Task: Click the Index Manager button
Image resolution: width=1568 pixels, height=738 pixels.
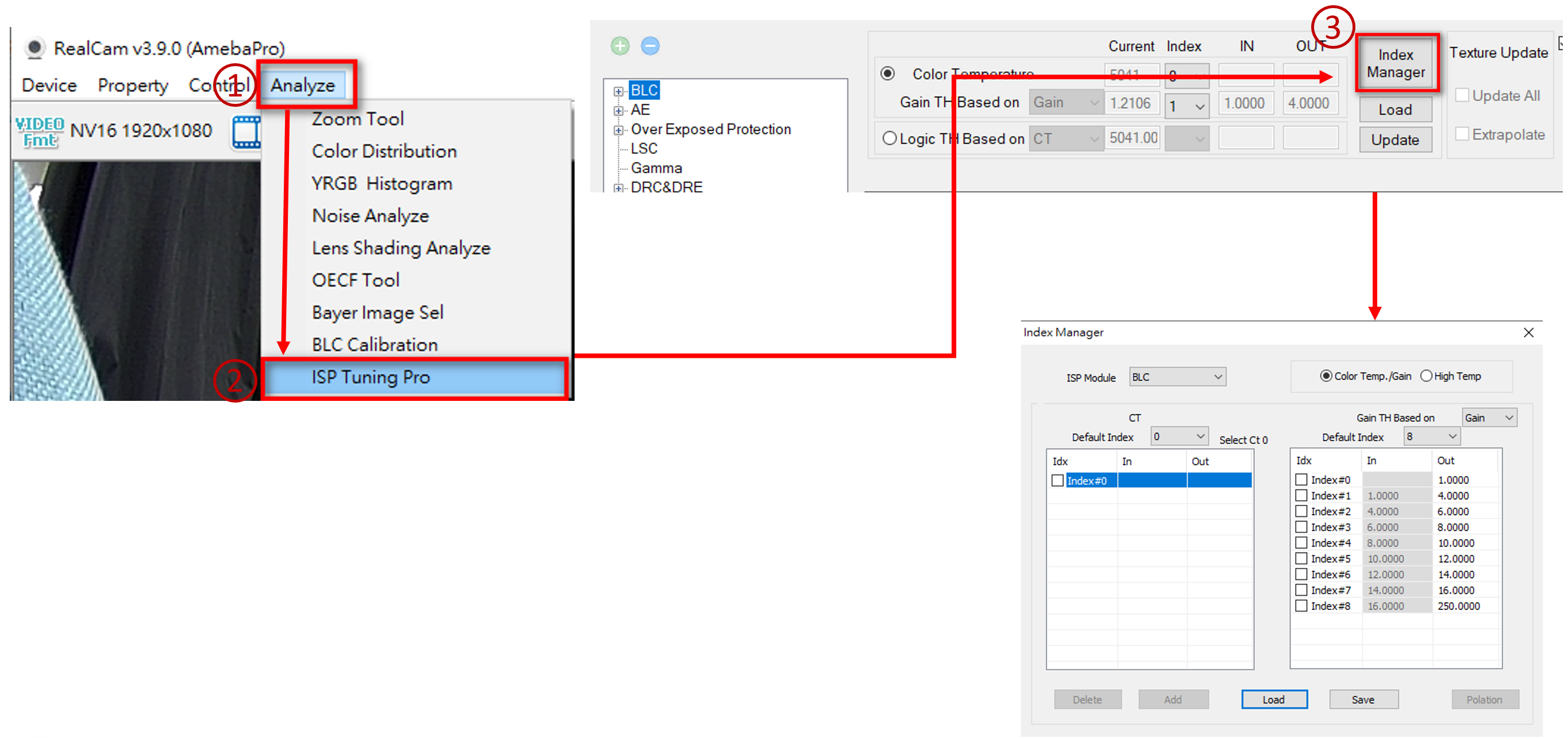Action: point(1396,63)
